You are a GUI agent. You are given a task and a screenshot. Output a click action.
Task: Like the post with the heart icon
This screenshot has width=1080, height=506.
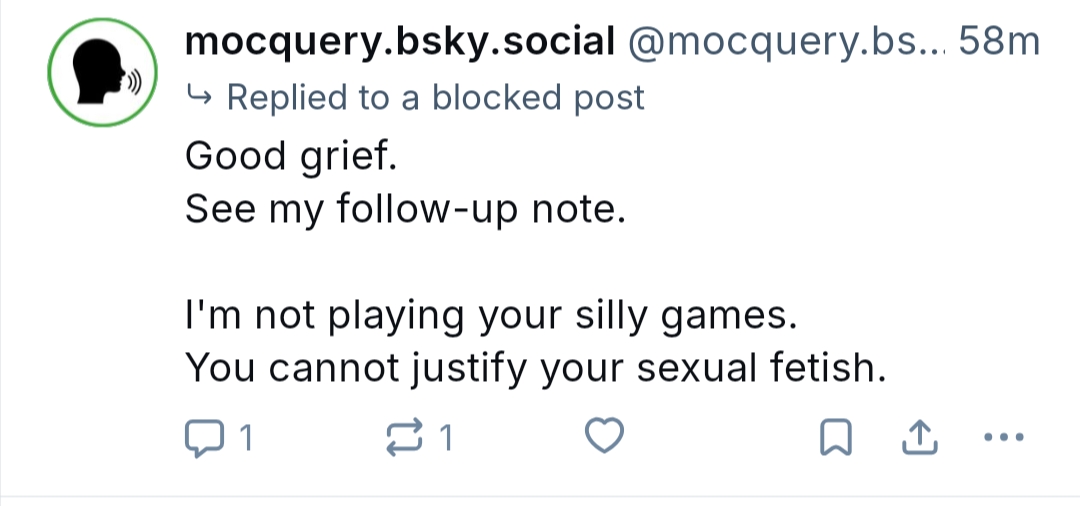click(x=604, y=438)
